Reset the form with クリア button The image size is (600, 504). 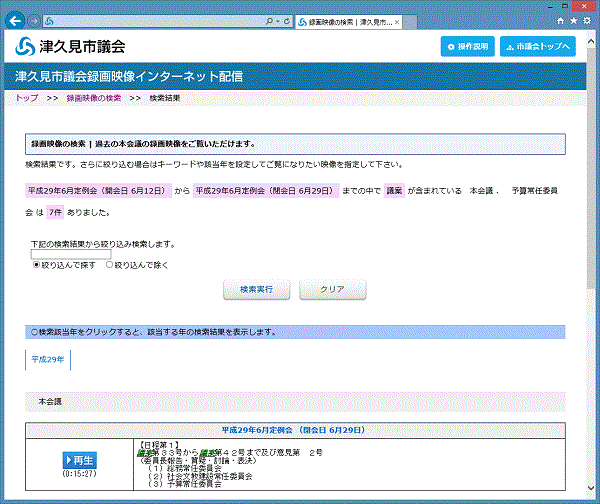click(333, 290)
